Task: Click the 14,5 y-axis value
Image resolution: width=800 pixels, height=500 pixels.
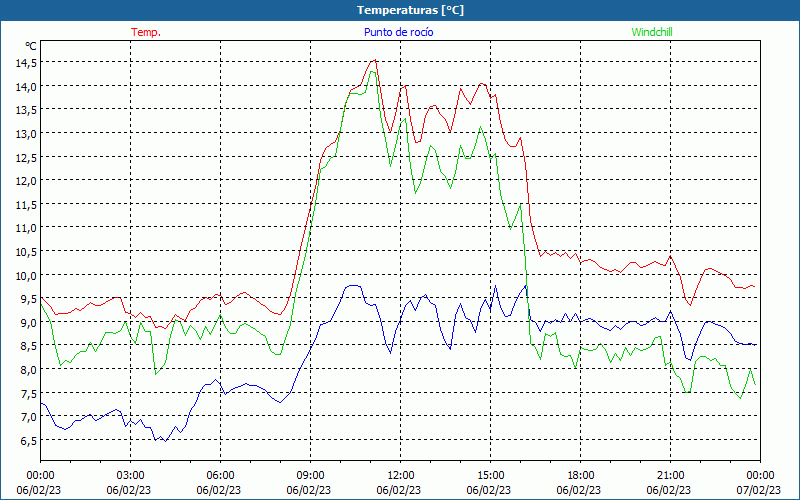Action: (x=26, y=63)
